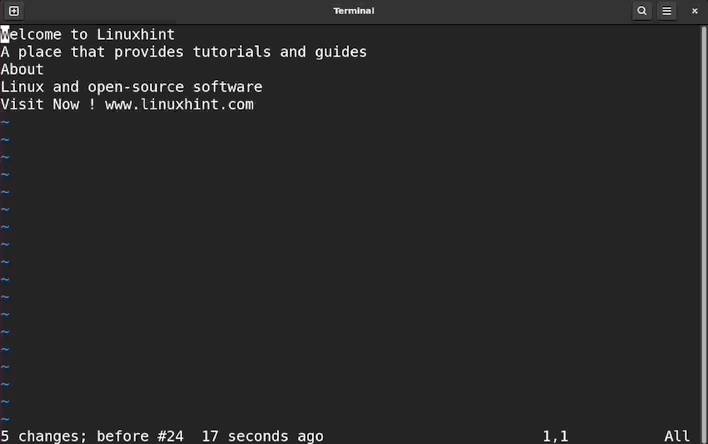This screenshot has height=444, width=708.
Task: Click the 1,1 cursor position indicator
Action: 555,436
